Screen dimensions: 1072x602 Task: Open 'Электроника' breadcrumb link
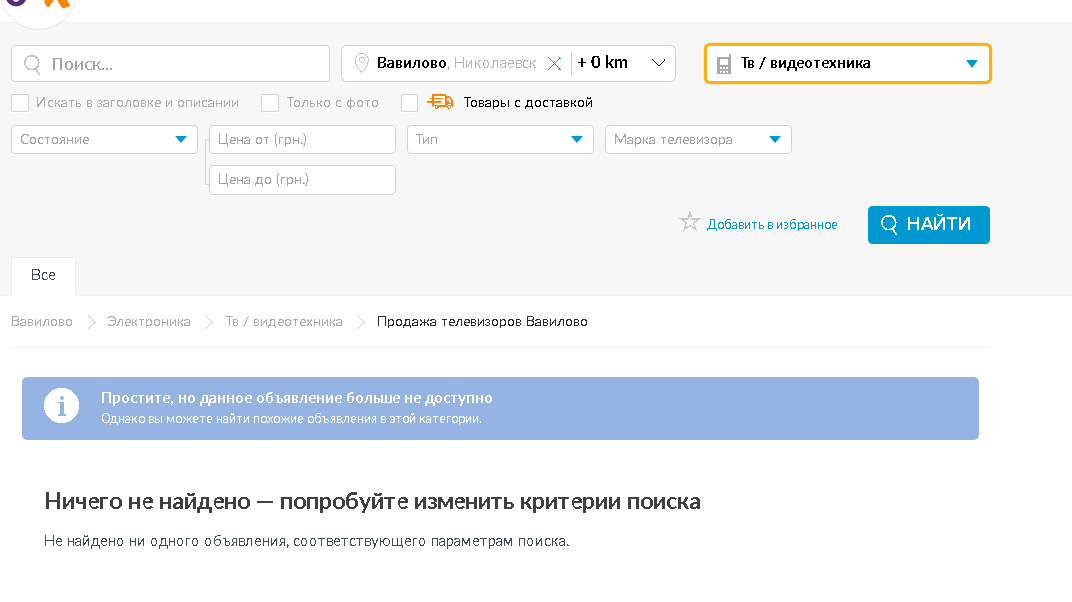pyautogui.click(x=149, y=322)
